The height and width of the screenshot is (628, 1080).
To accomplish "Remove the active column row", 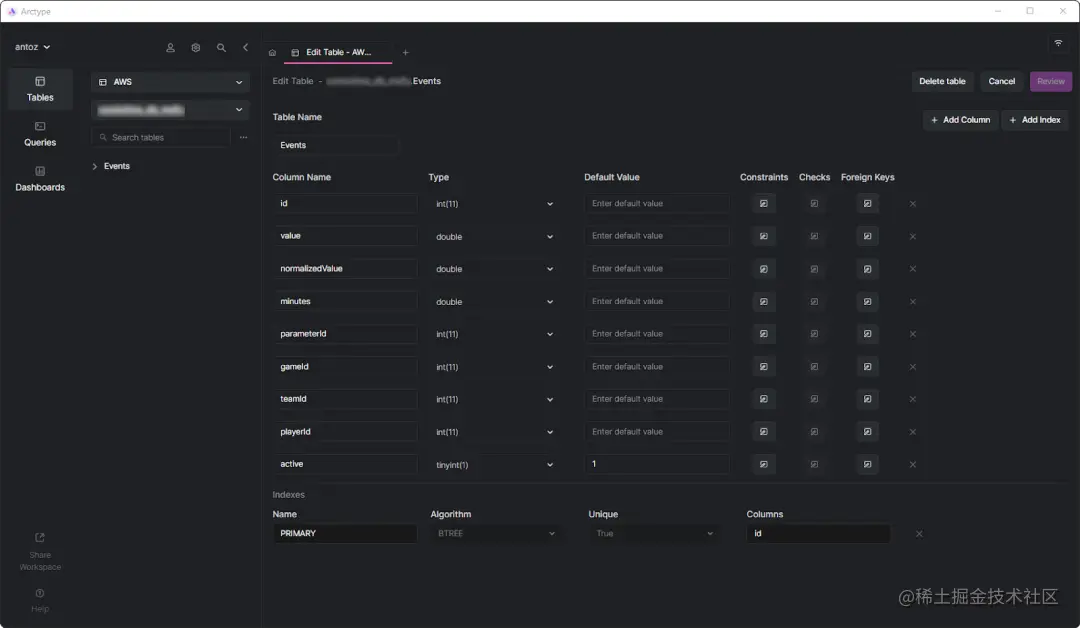I will pyautogui.click(x=913, y=465).
